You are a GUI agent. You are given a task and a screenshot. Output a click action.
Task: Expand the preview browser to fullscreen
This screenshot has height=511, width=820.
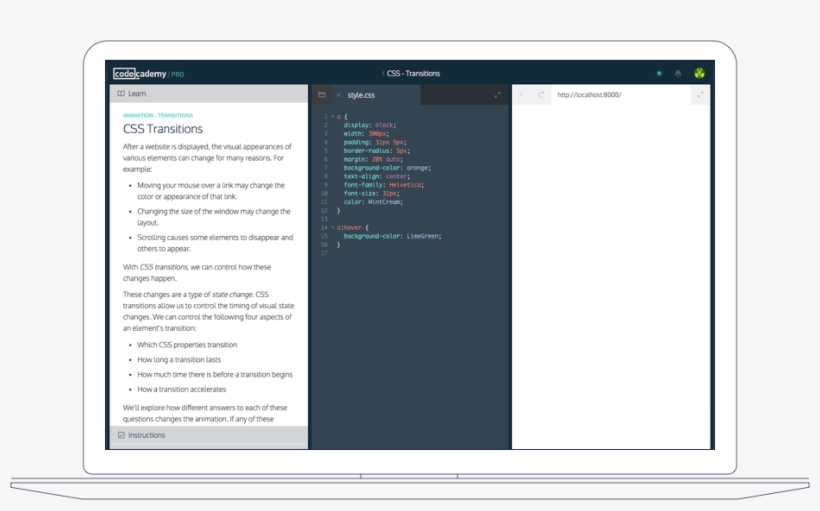pyautogui.click(x=700, y=95)
